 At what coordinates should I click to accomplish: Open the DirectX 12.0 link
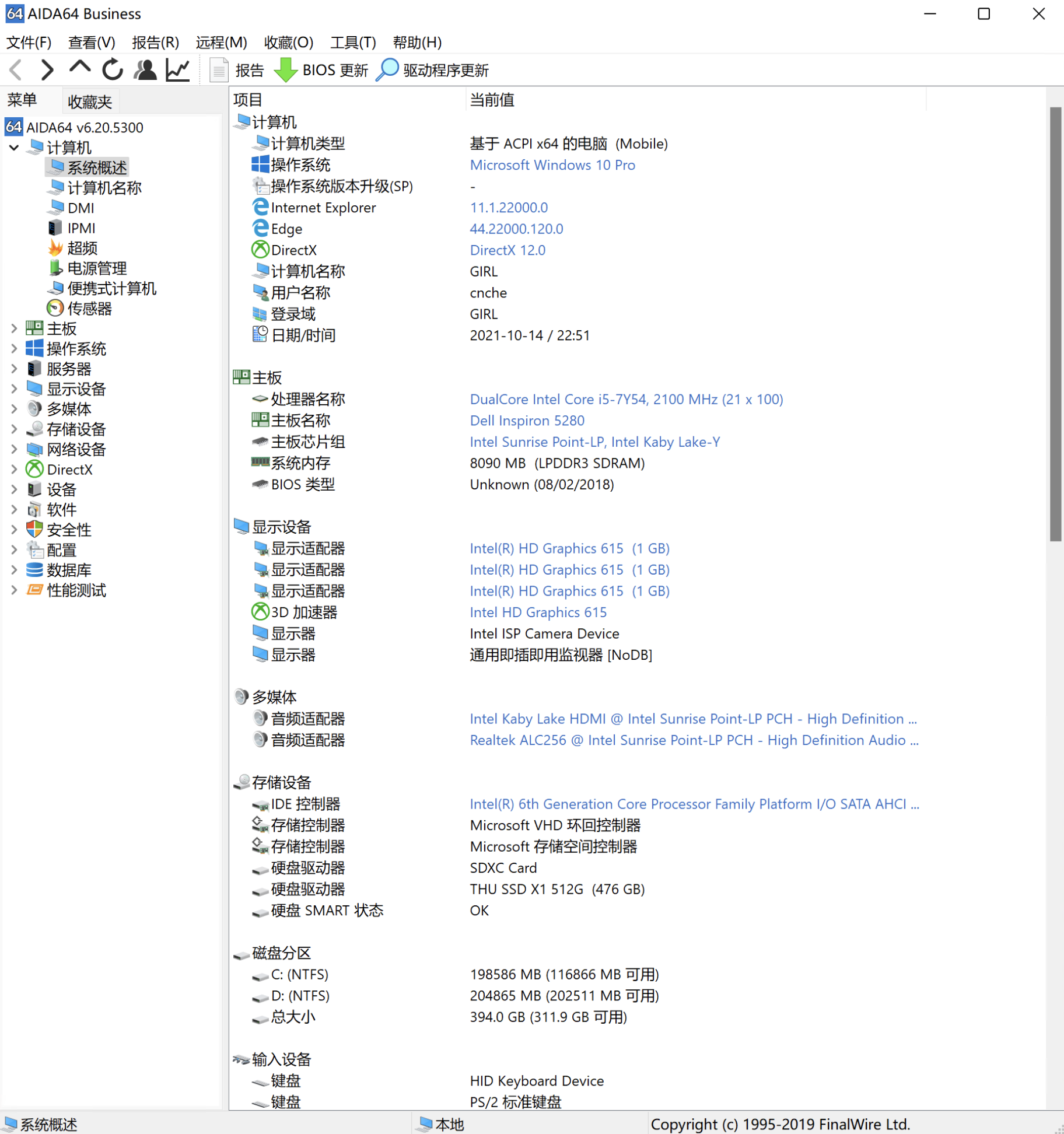tap(508, 250)
